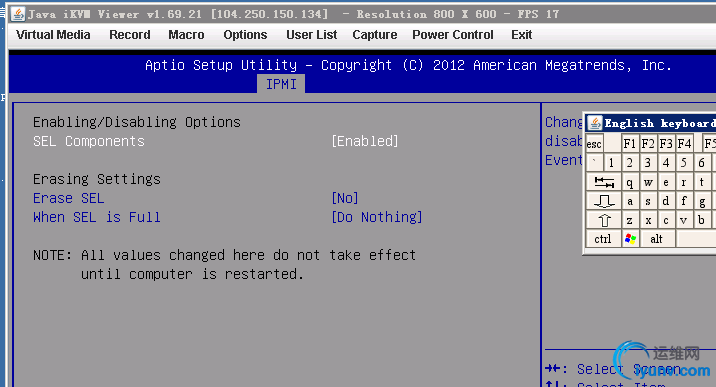Click the spacebar on virtual keyboard
The width and height of the screenshot is (716, 387).
[696, 239]
